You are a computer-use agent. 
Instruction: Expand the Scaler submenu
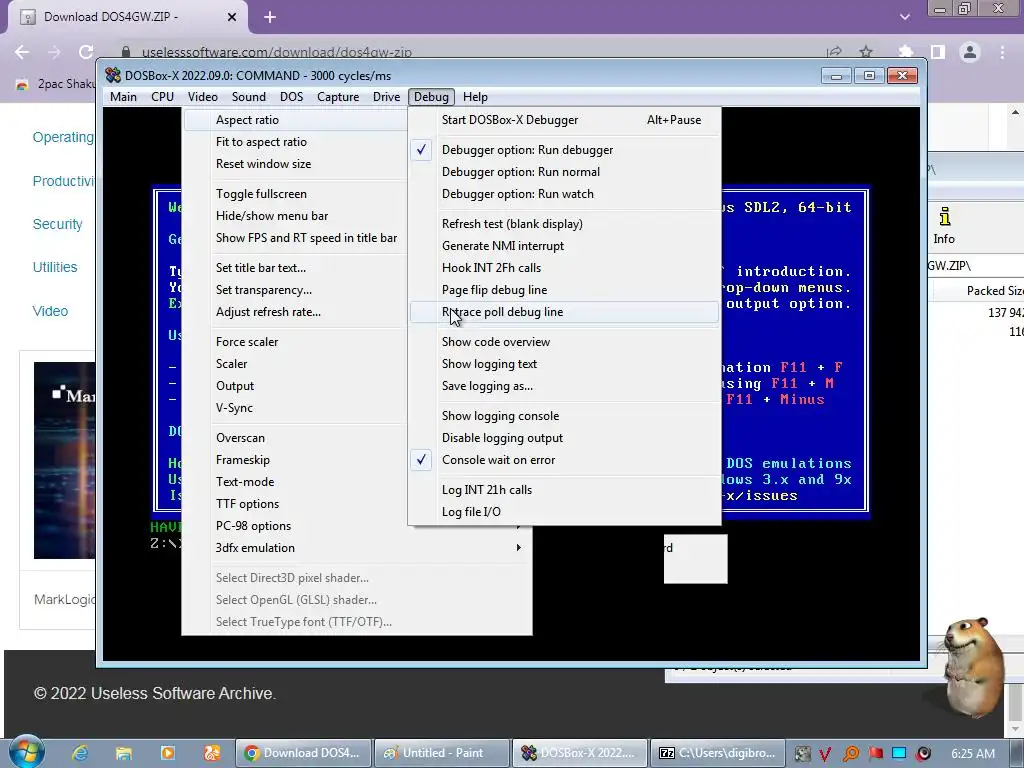pos(296,364)
